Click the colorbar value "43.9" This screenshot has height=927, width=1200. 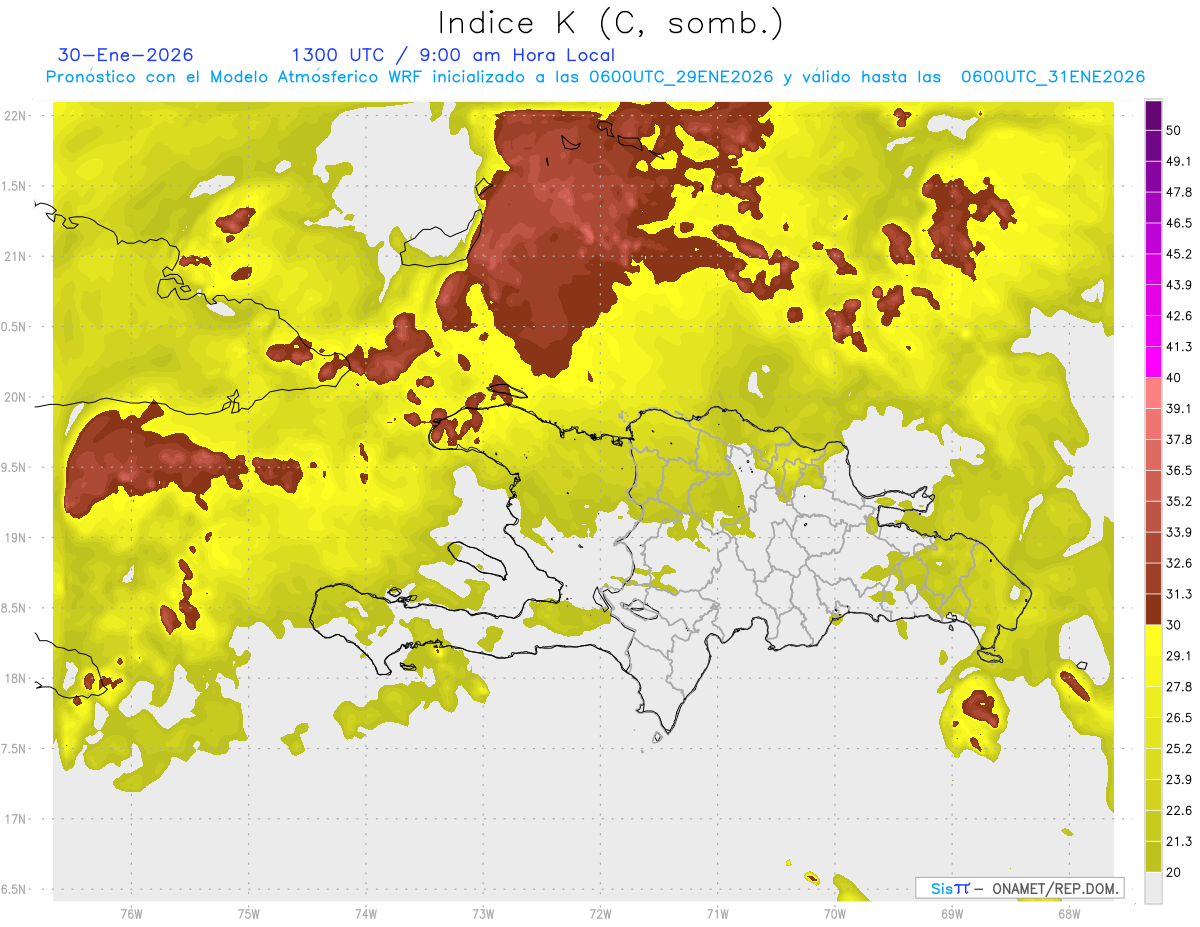[1179, 285]
